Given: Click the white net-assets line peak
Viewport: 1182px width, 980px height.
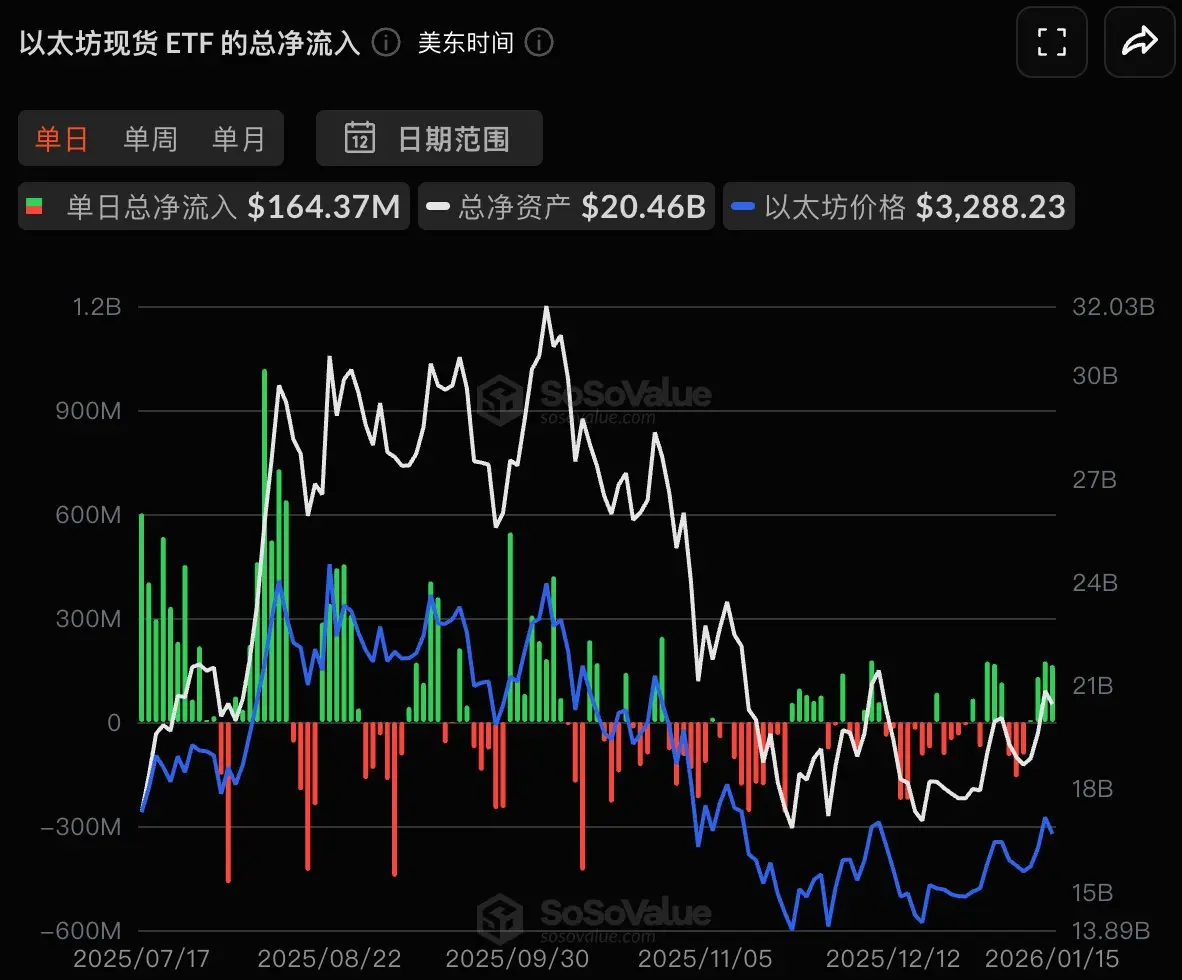Looking at the screenshot, I should (546, 308).
